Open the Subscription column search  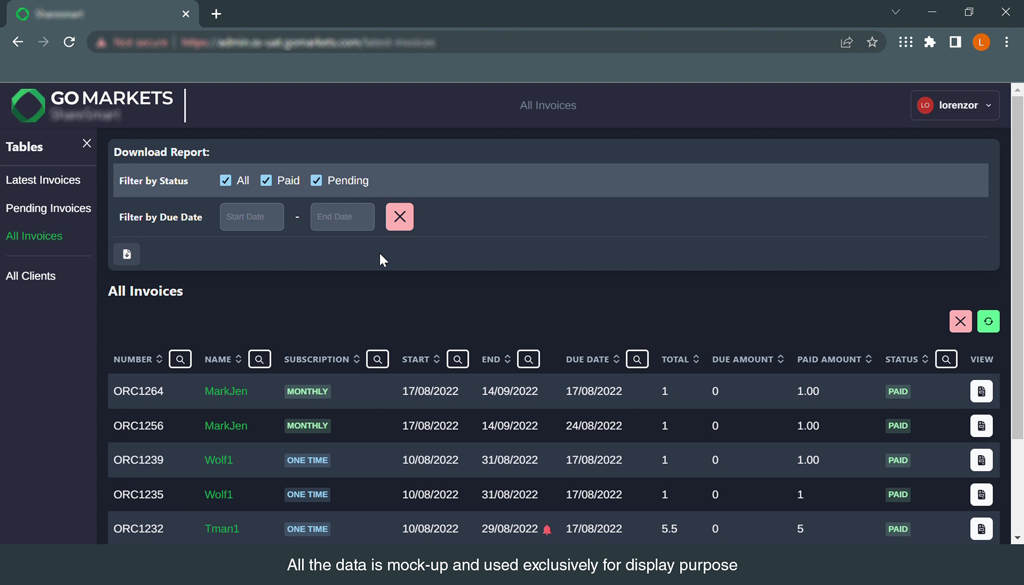[377, 359]
